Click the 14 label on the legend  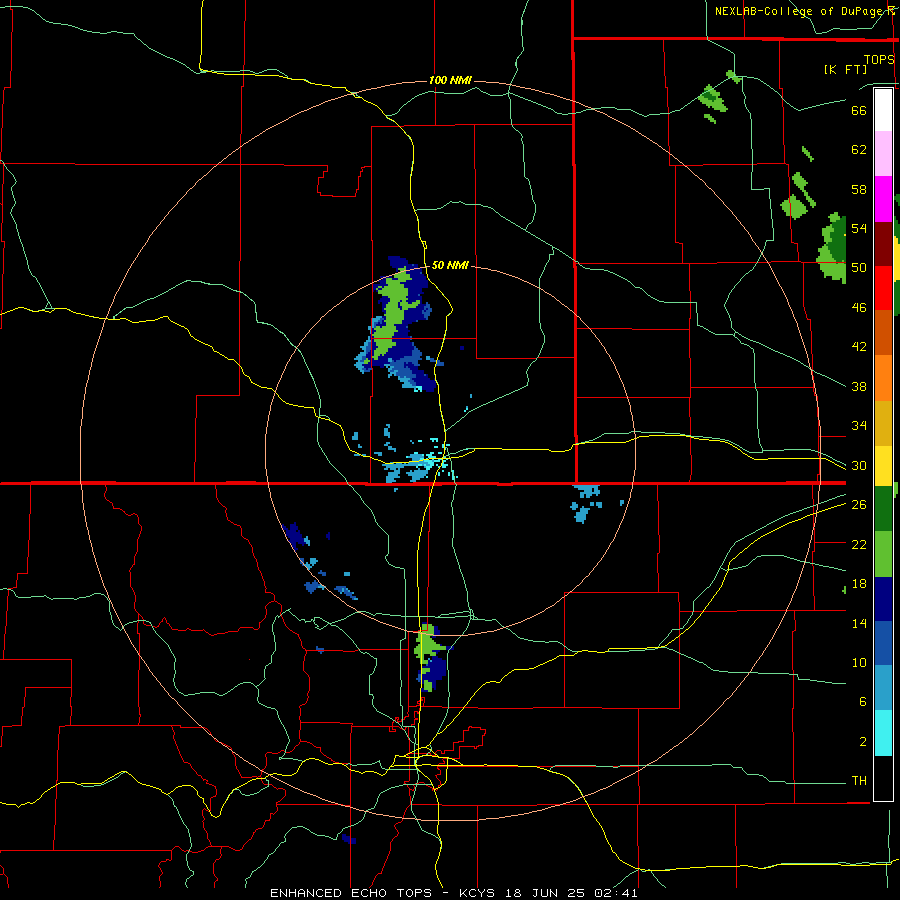(859, 623)
